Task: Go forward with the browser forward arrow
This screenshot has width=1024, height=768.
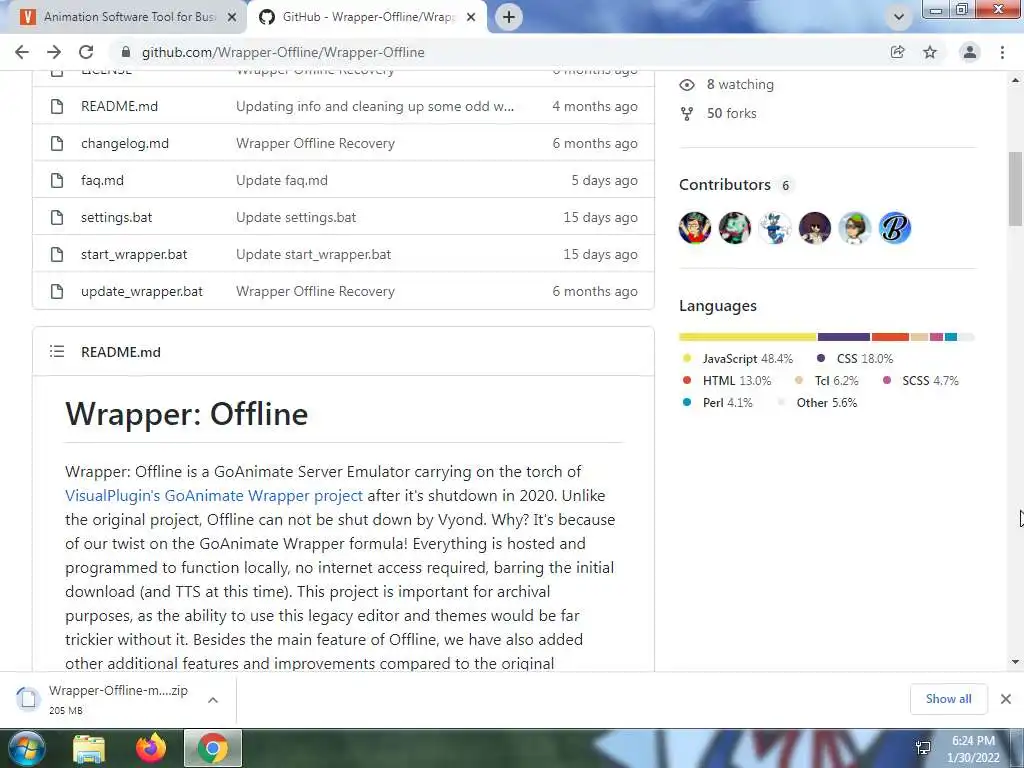Action: tap(54, 52)
